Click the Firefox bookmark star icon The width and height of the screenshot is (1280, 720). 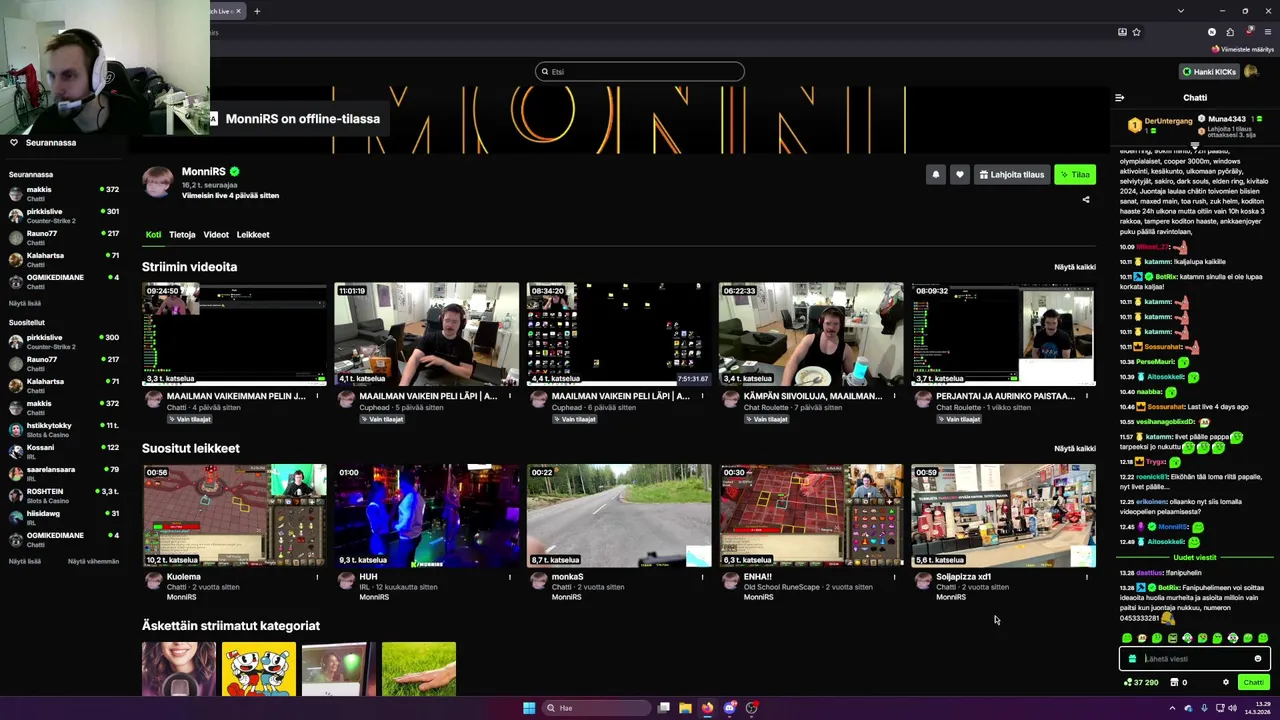pos(1136,32)
